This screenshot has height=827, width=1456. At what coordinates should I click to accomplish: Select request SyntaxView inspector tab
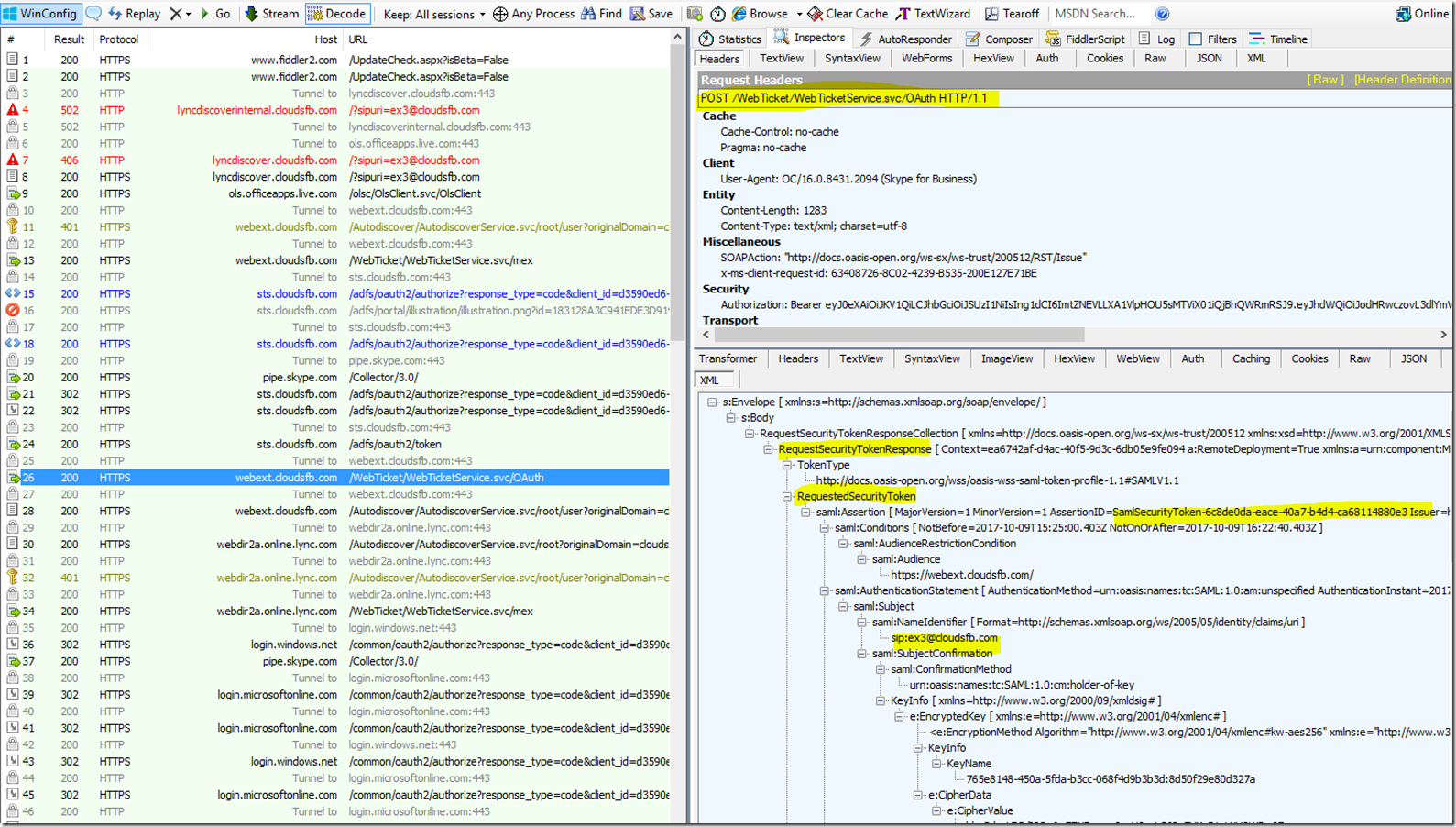[852, 58]
